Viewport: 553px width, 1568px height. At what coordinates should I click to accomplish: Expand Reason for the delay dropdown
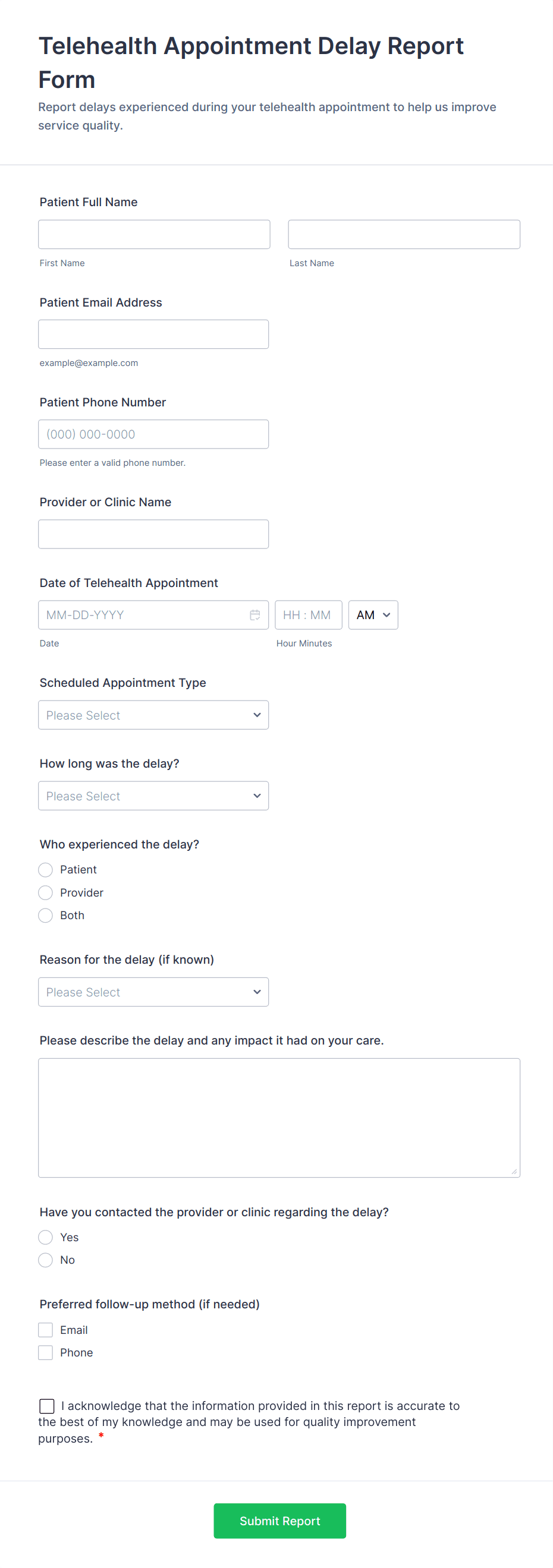coord(153,992)
